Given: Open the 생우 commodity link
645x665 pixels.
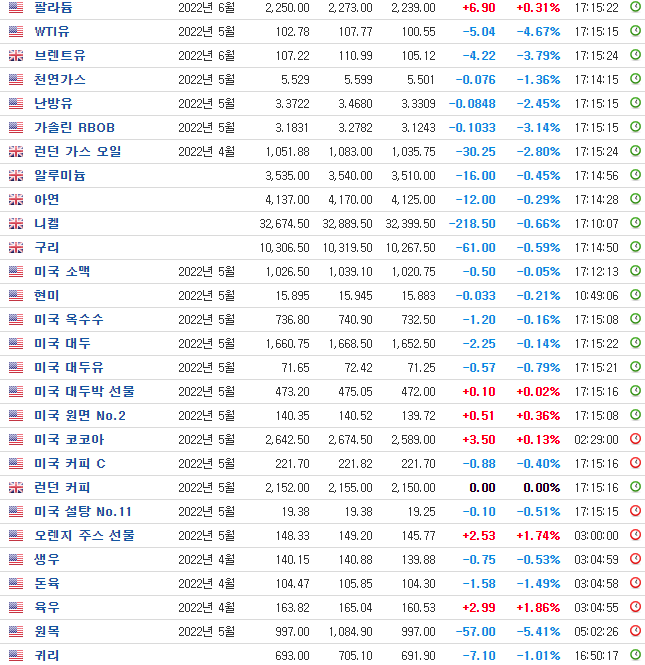Looking at the screenshot, I should [x=47, y=559].
